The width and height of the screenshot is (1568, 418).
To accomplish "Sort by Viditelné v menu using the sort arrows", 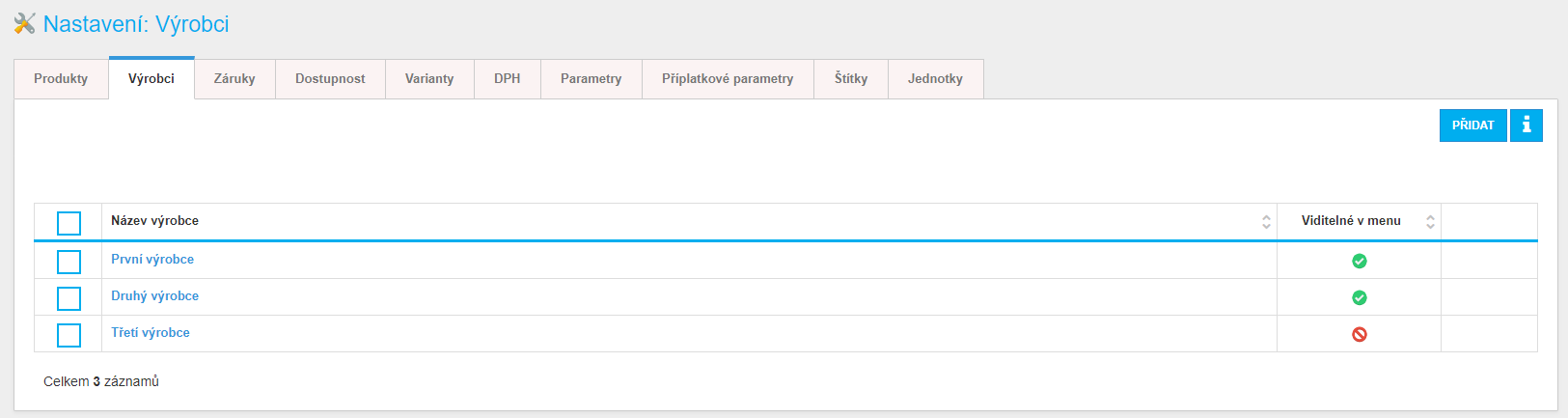I will click(x=1430, y=222).
